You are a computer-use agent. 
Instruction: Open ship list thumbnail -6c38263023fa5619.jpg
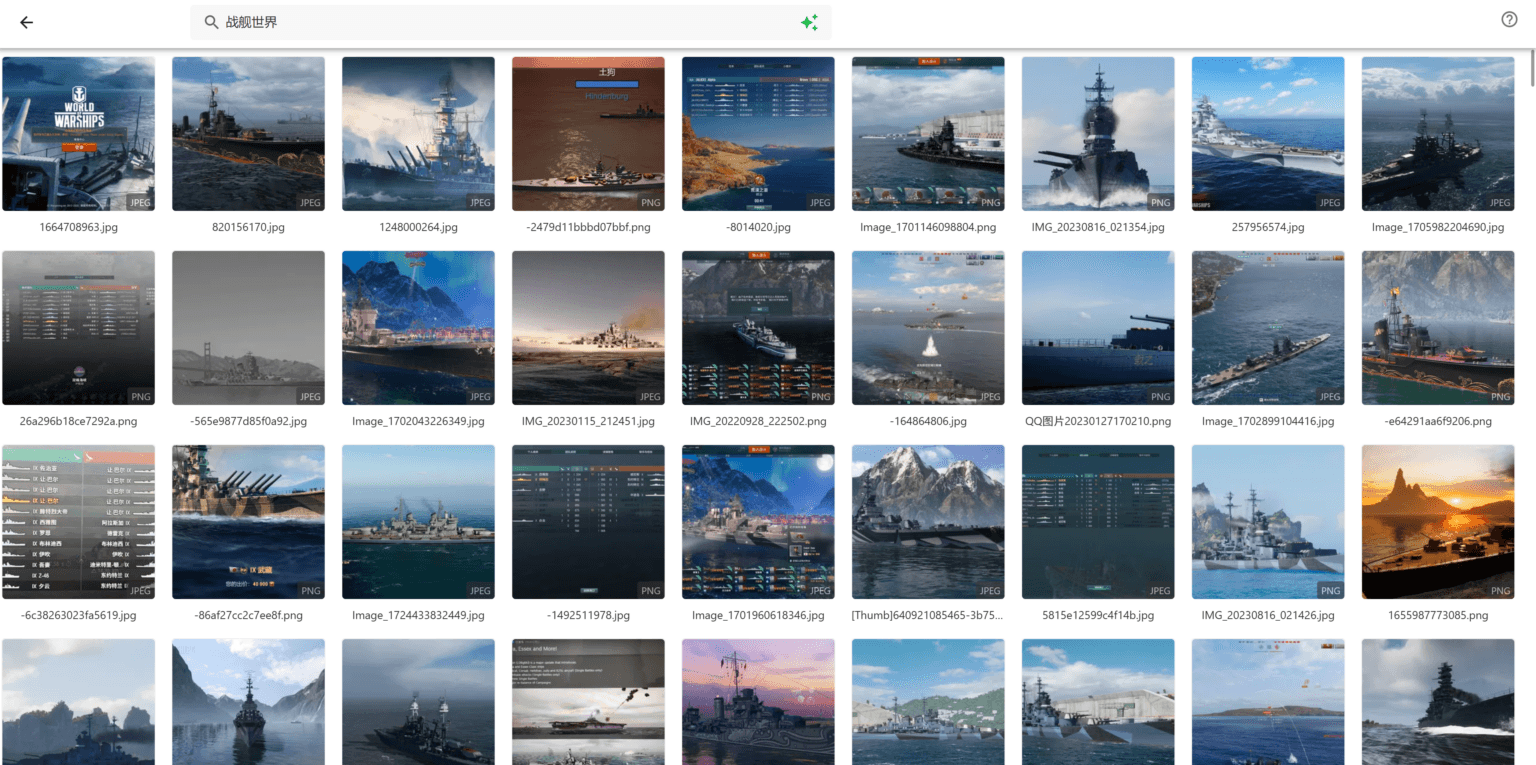click(79, 522)
